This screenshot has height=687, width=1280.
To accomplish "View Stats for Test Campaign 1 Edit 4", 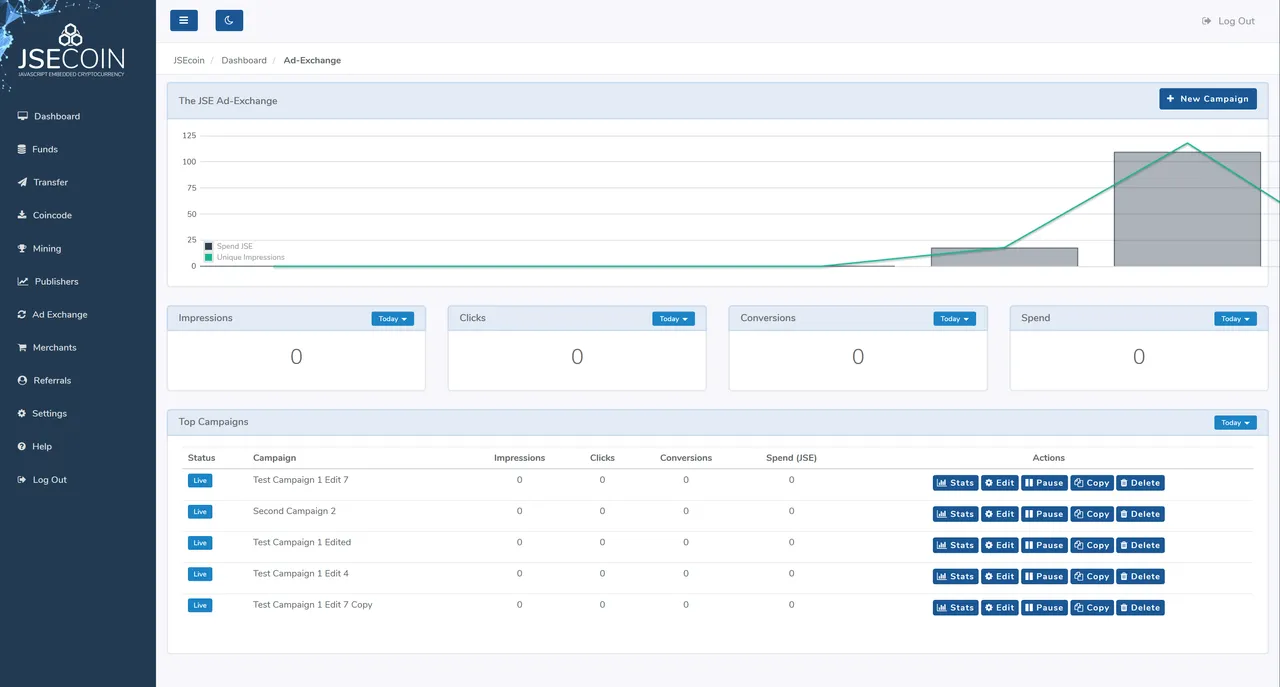I will coord(955,576).
